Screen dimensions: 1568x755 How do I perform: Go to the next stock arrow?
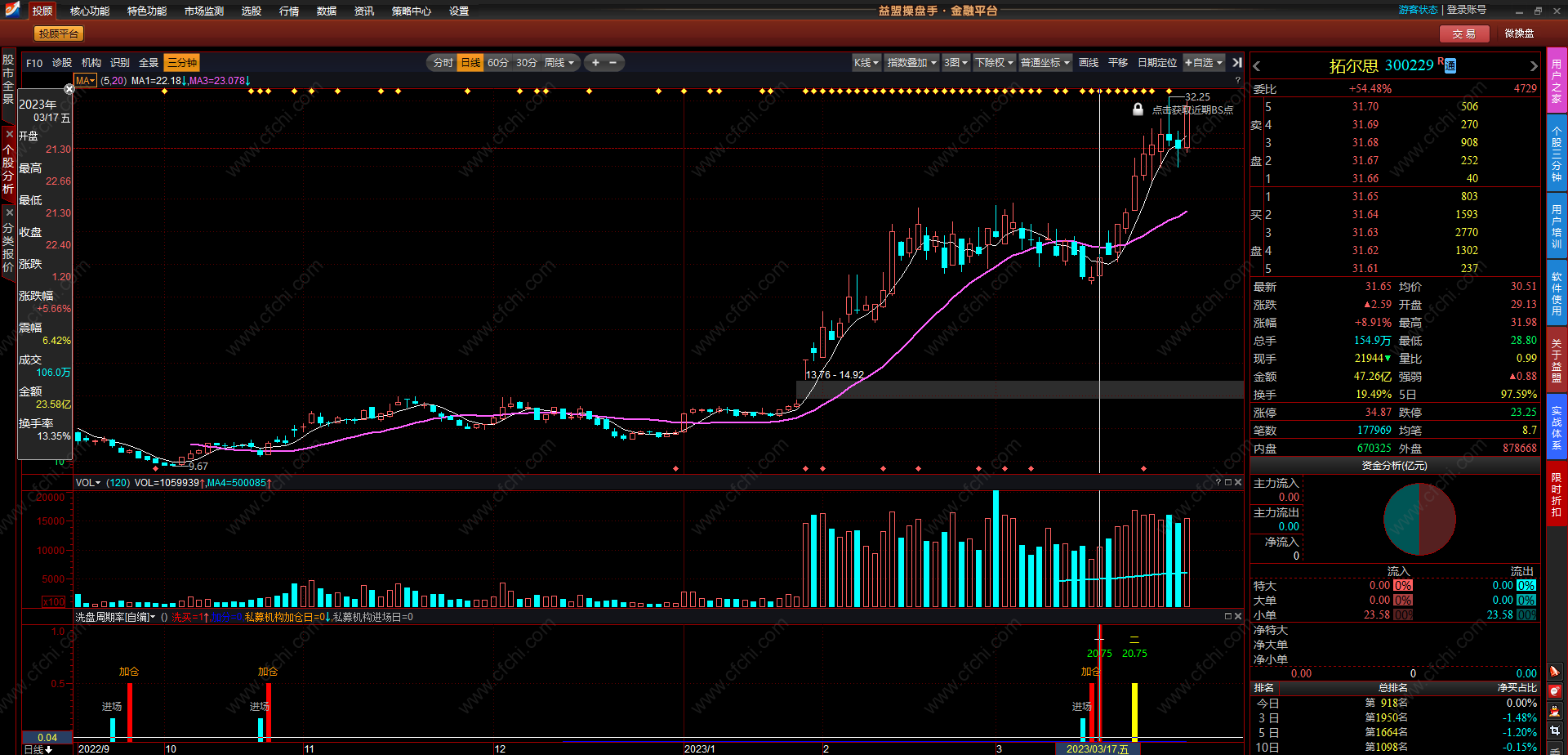(x=1533, y=66)
